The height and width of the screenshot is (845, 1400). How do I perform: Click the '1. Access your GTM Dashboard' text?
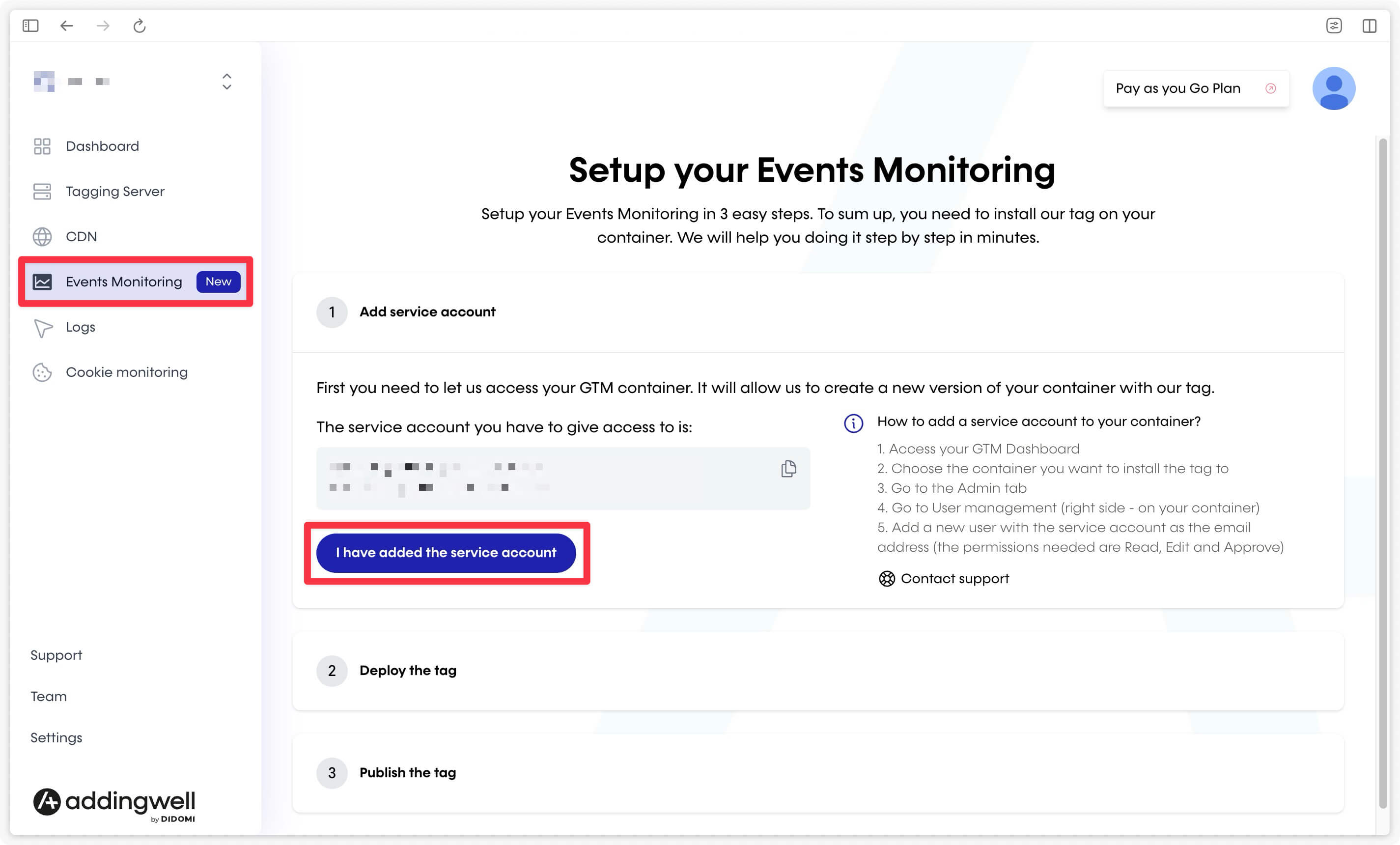coord(978,449)
